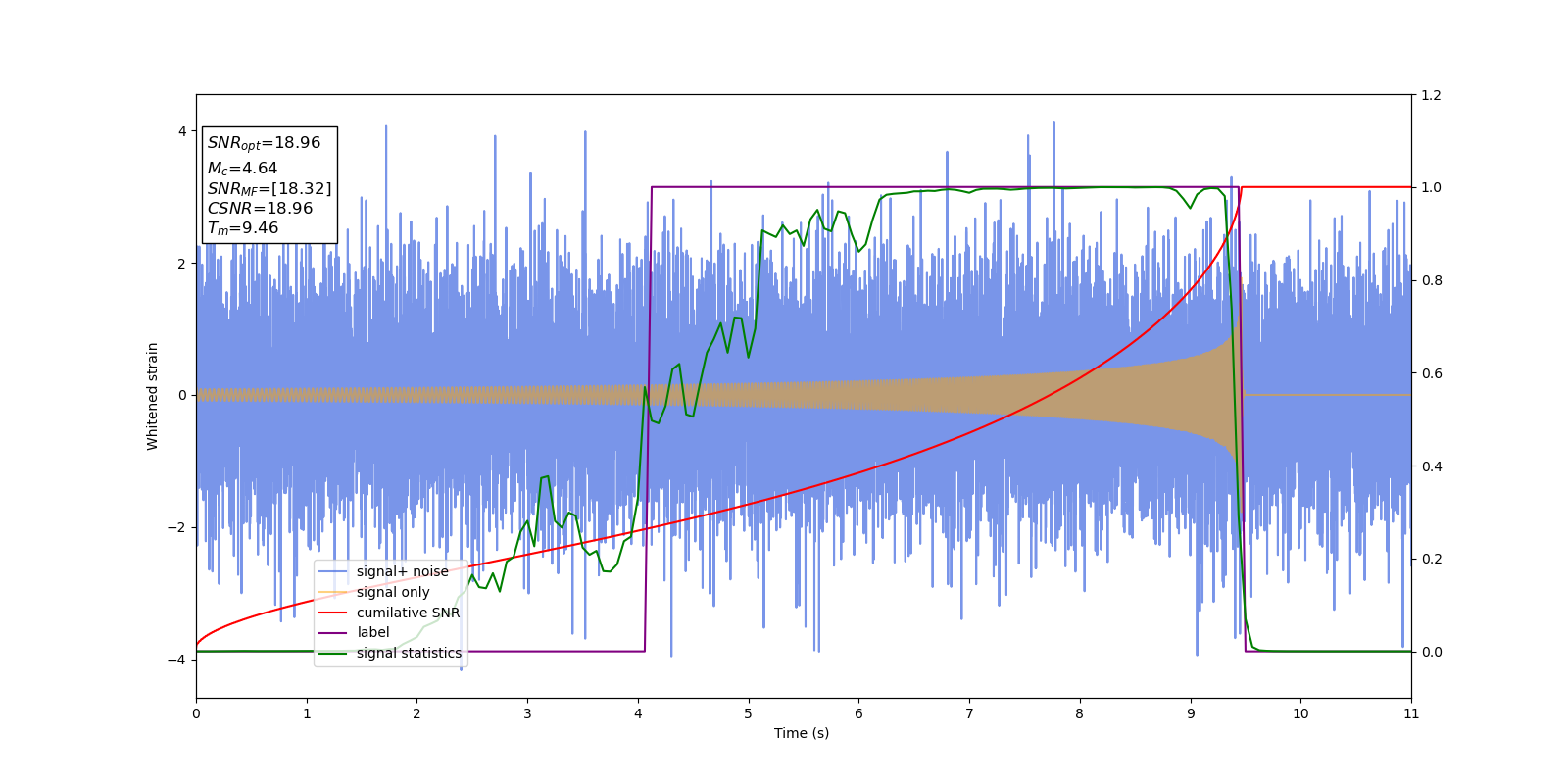Click the right y-axis tick label 1.2
Image resolution: width=1568 pixels, height=784 pixels.
click(x=1432, y=95)
